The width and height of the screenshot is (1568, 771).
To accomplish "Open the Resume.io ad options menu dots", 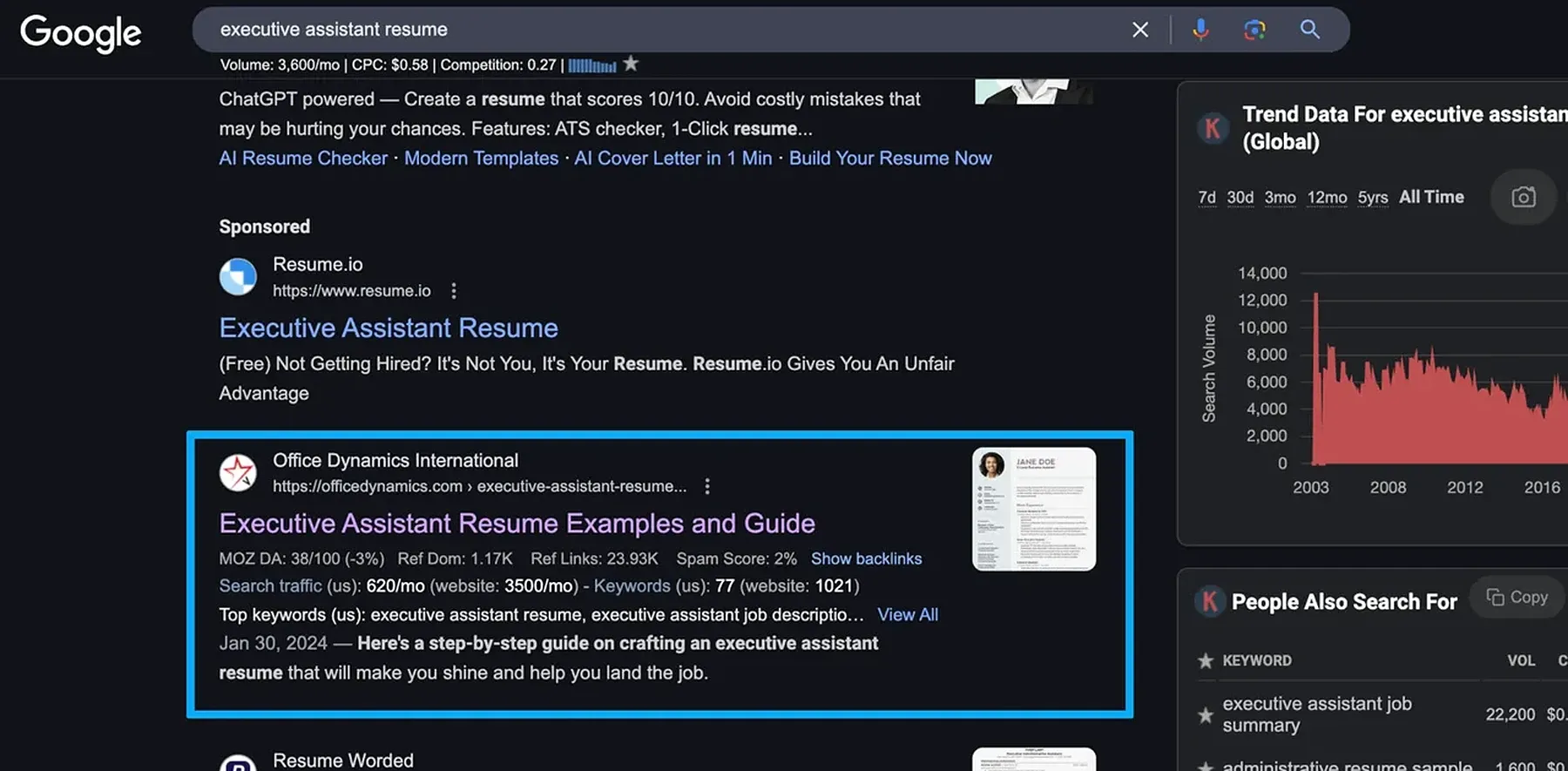I will [x=453, y=291].
